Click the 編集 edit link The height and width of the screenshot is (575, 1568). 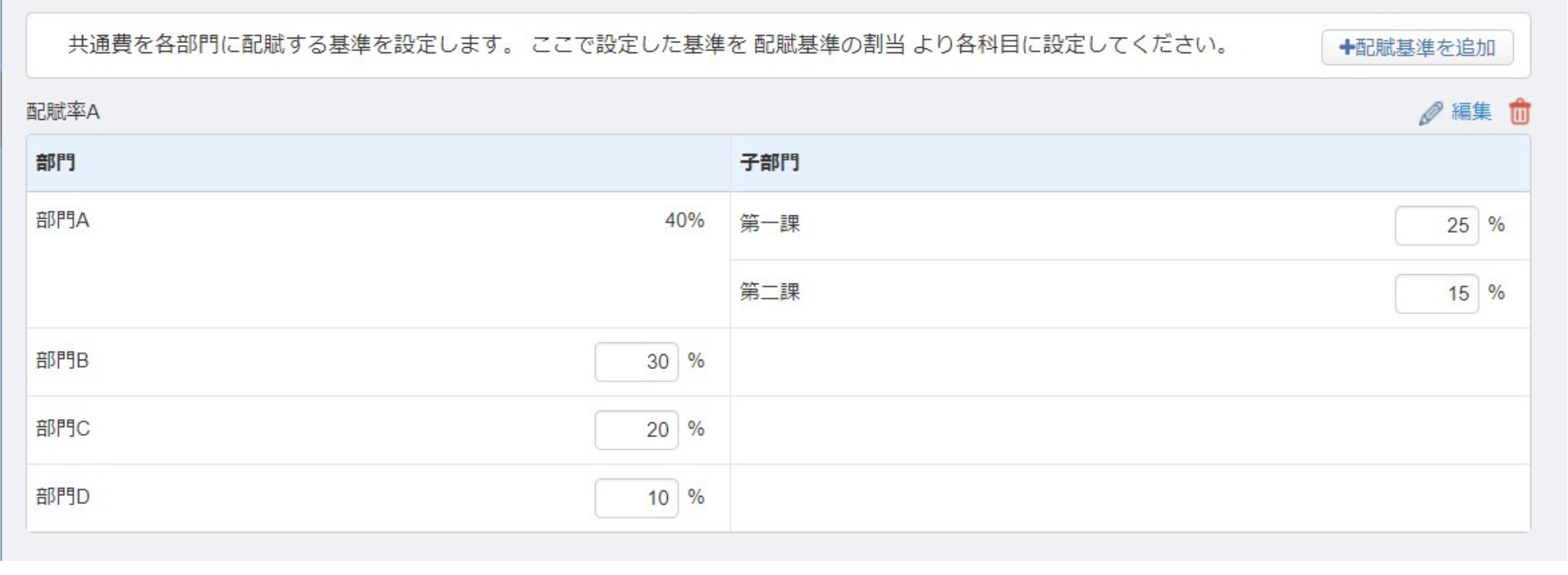click(1471, 112)
